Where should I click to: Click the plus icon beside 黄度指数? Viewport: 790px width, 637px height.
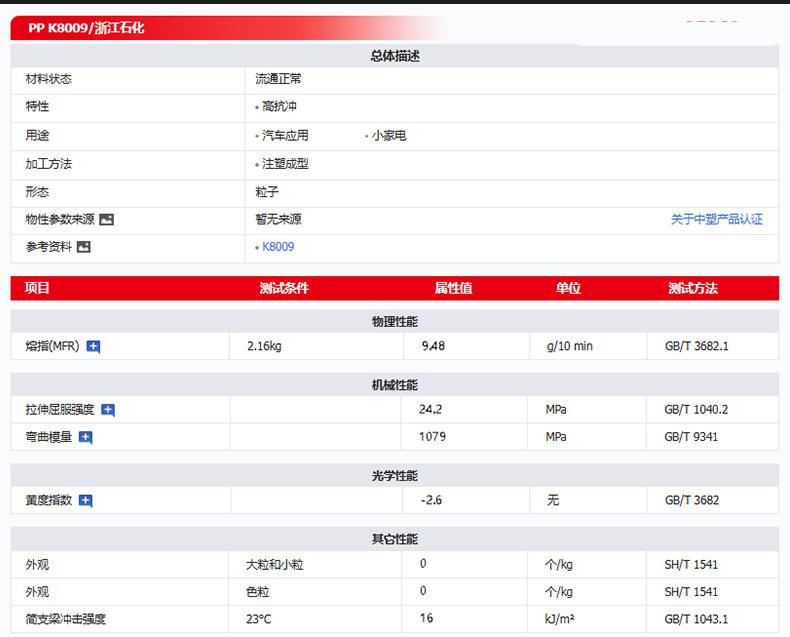click(86, 501)
